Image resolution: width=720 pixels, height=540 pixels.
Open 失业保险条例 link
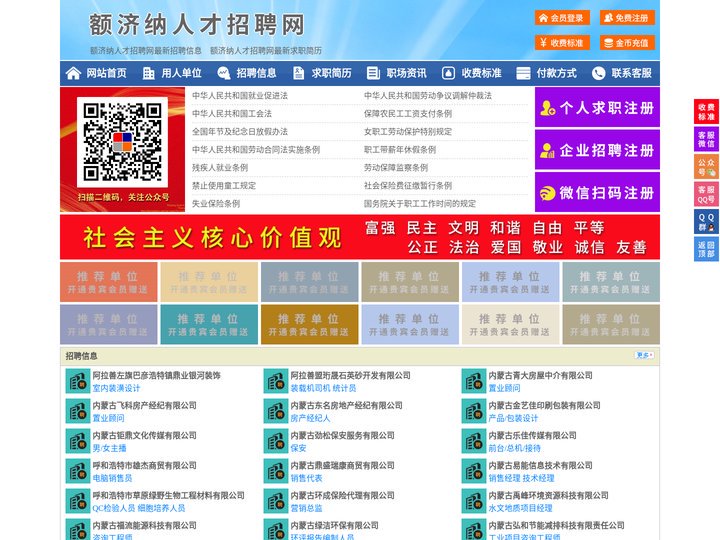[216, 203]
